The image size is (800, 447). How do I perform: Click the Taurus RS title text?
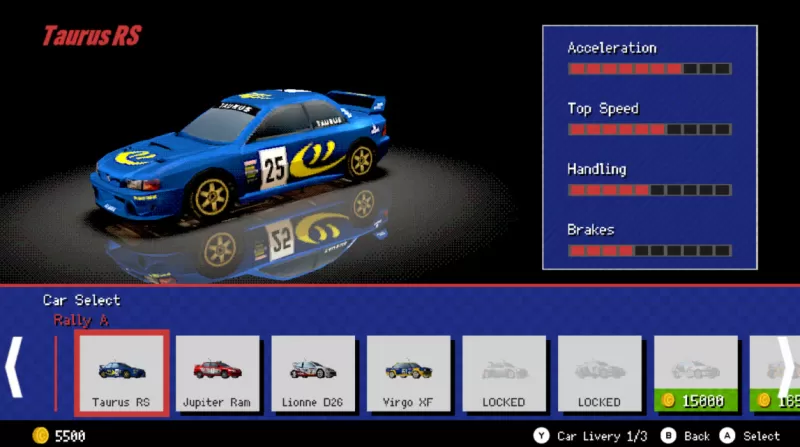coord(92,36)
